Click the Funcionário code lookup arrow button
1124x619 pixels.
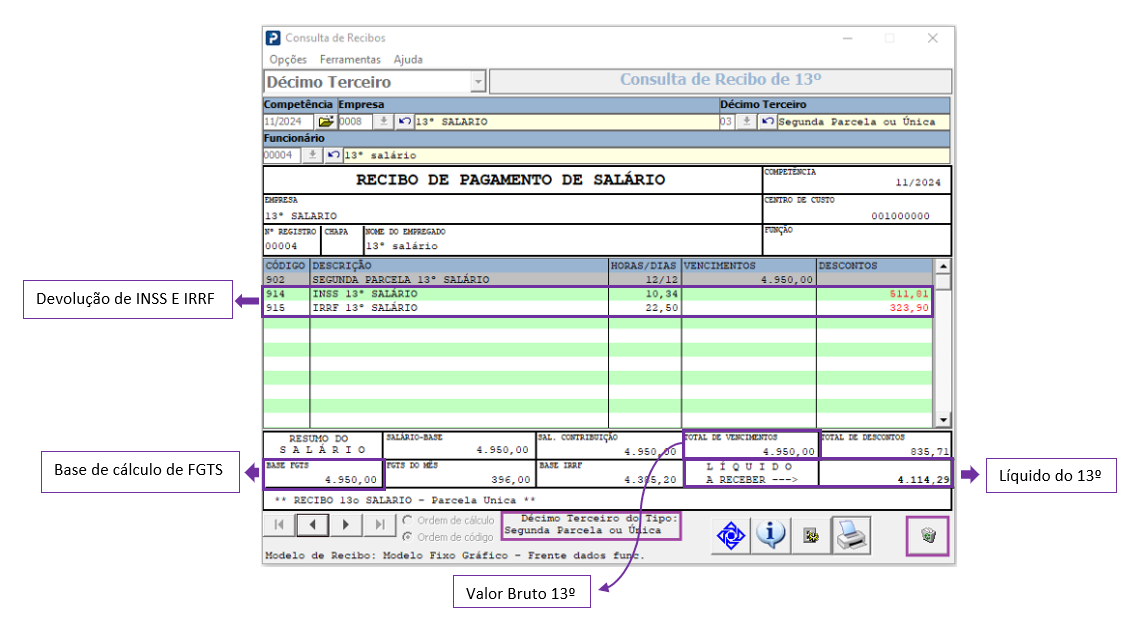click(x=311, y=155)
